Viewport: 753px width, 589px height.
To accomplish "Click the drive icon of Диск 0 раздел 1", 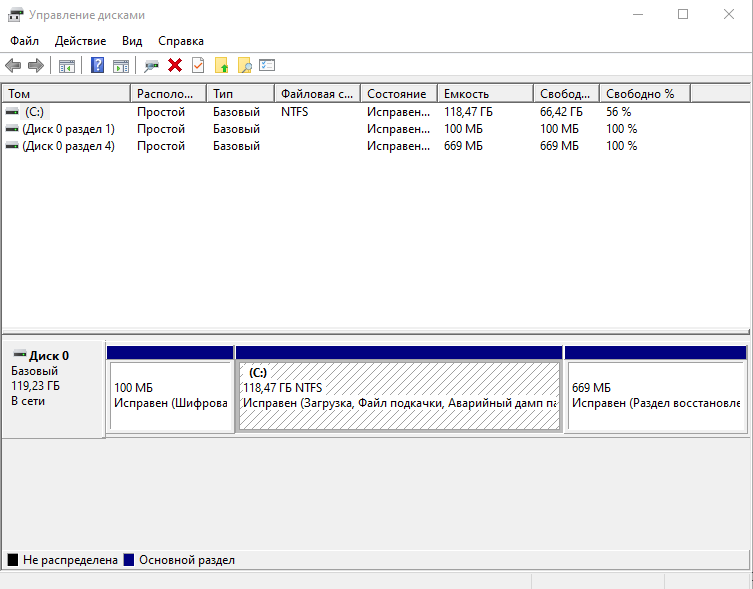I will coord(12,129).
